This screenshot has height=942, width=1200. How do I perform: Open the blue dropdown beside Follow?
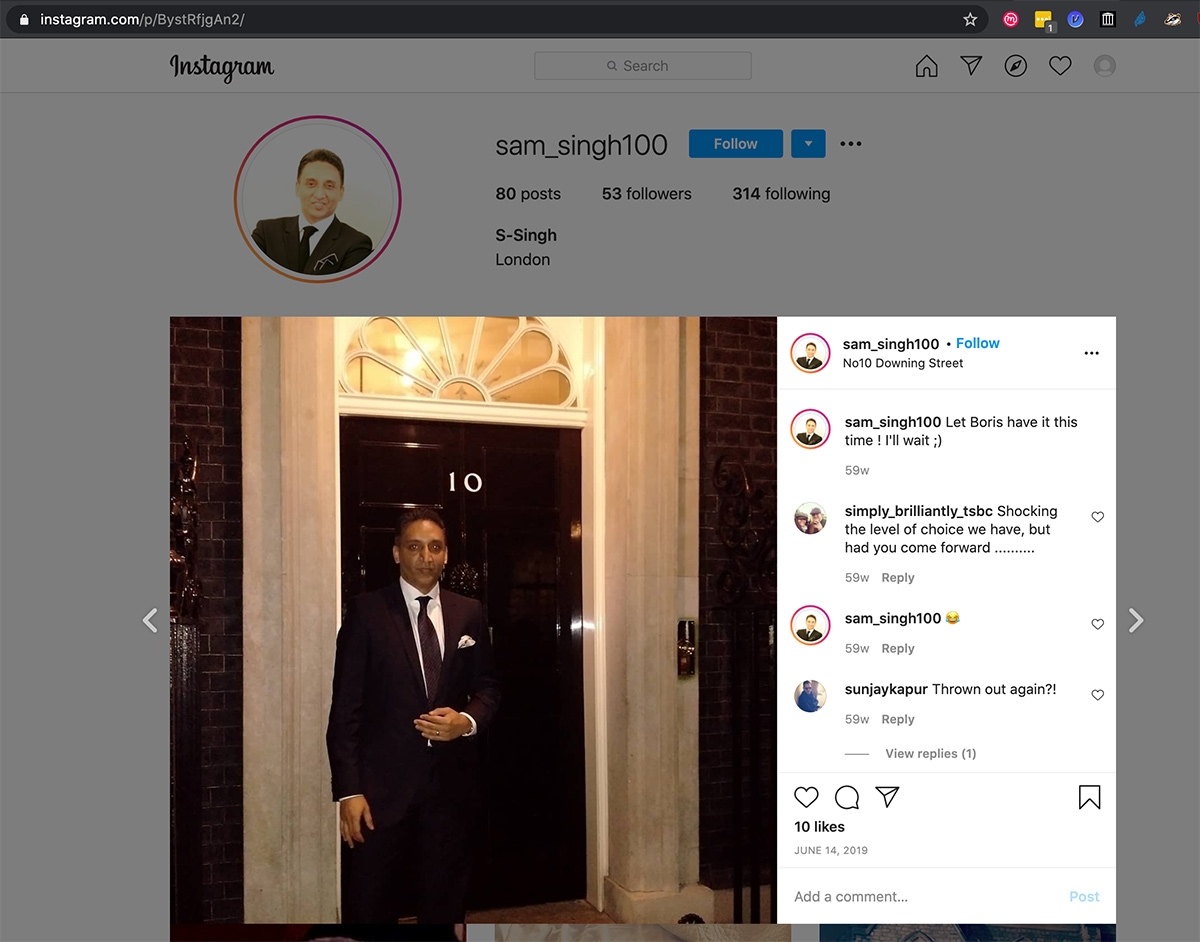(x=808, y=143)
